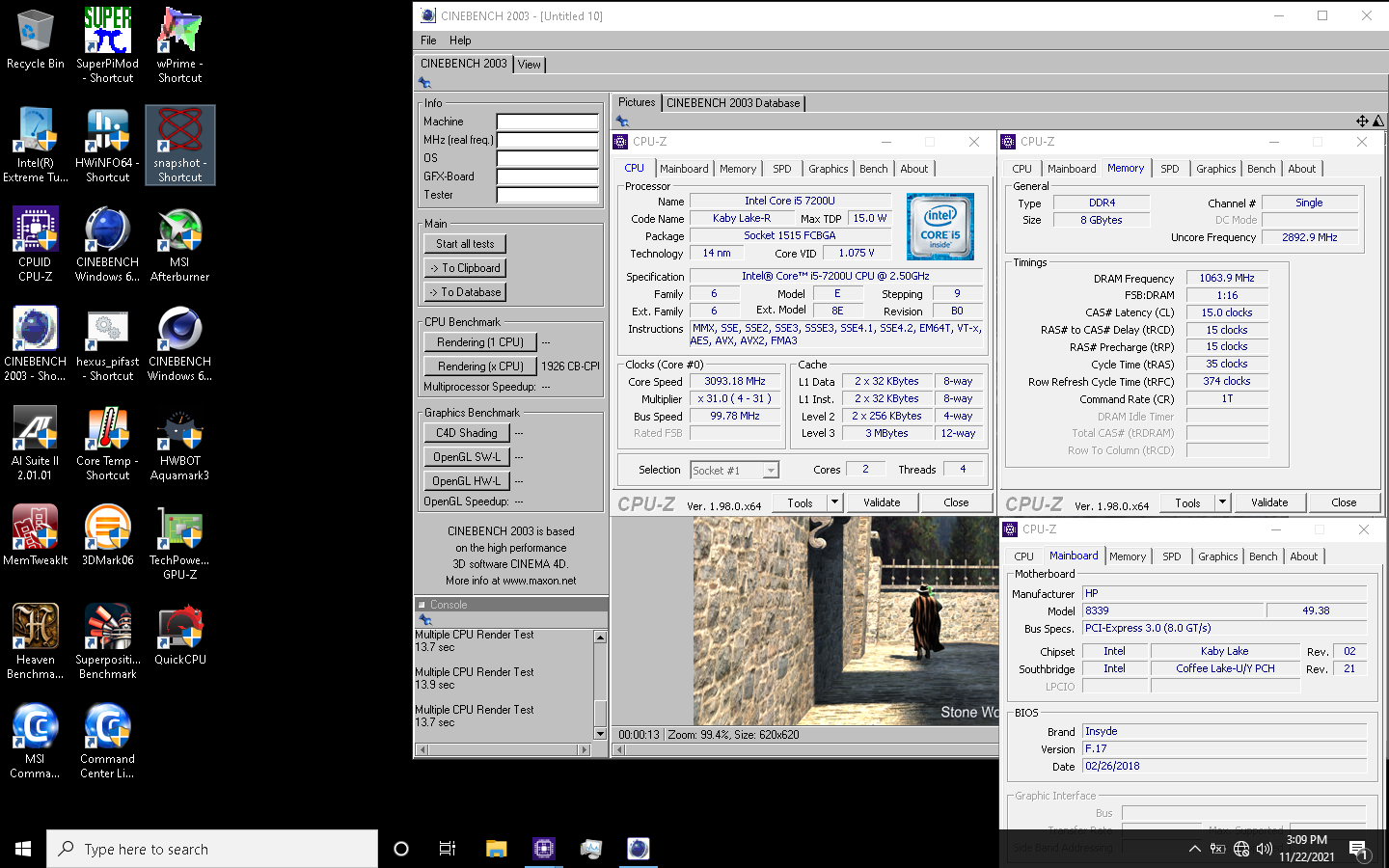Open Superposition Benchmark desktop icon

pos(107,641)
